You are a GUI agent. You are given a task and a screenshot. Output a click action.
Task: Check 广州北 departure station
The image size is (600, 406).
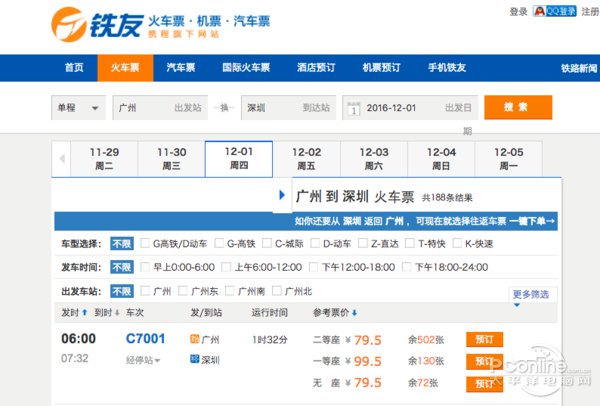coord(277,291)
